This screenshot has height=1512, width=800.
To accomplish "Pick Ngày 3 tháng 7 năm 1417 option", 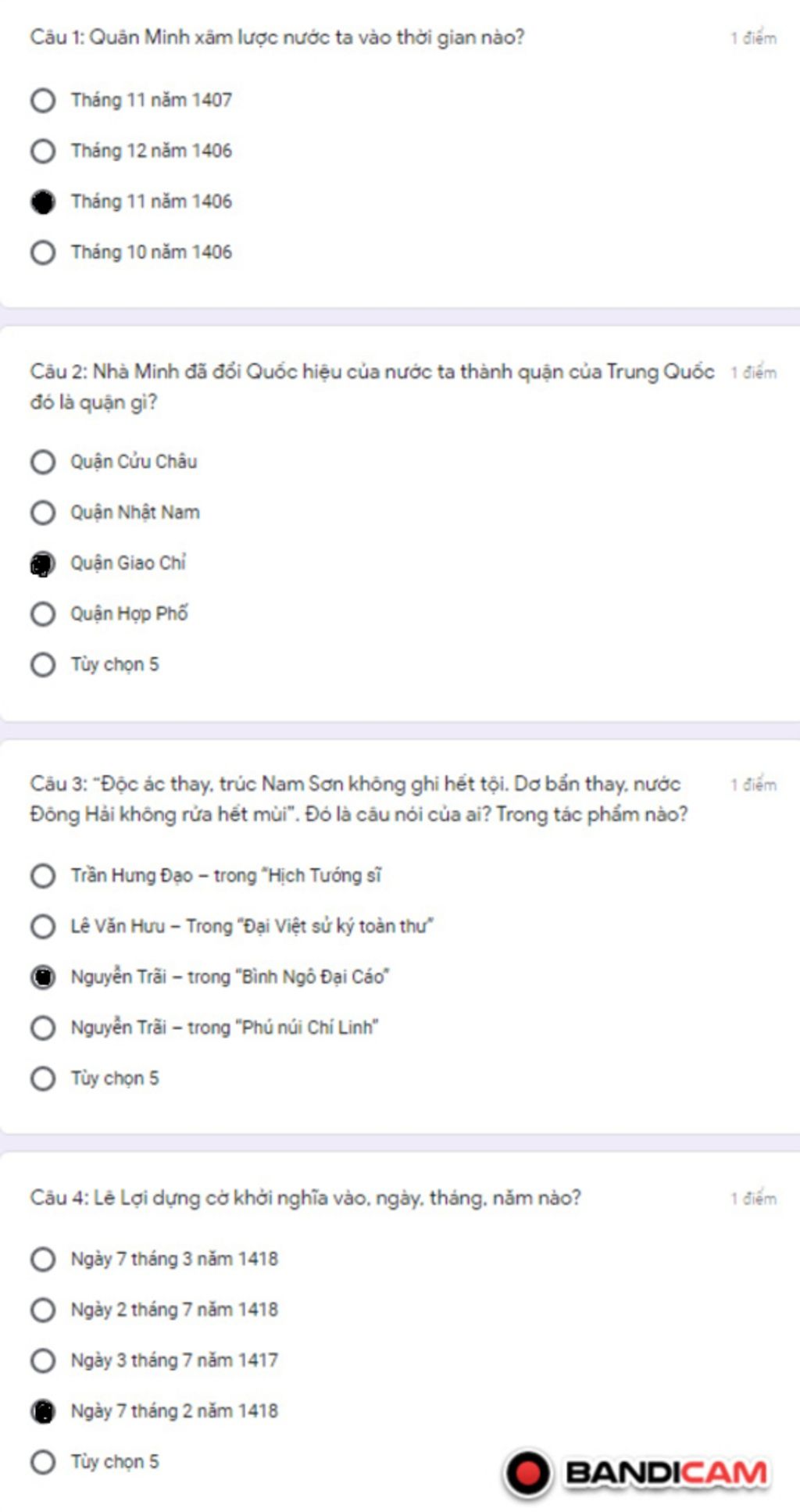I will [43, 1361].
